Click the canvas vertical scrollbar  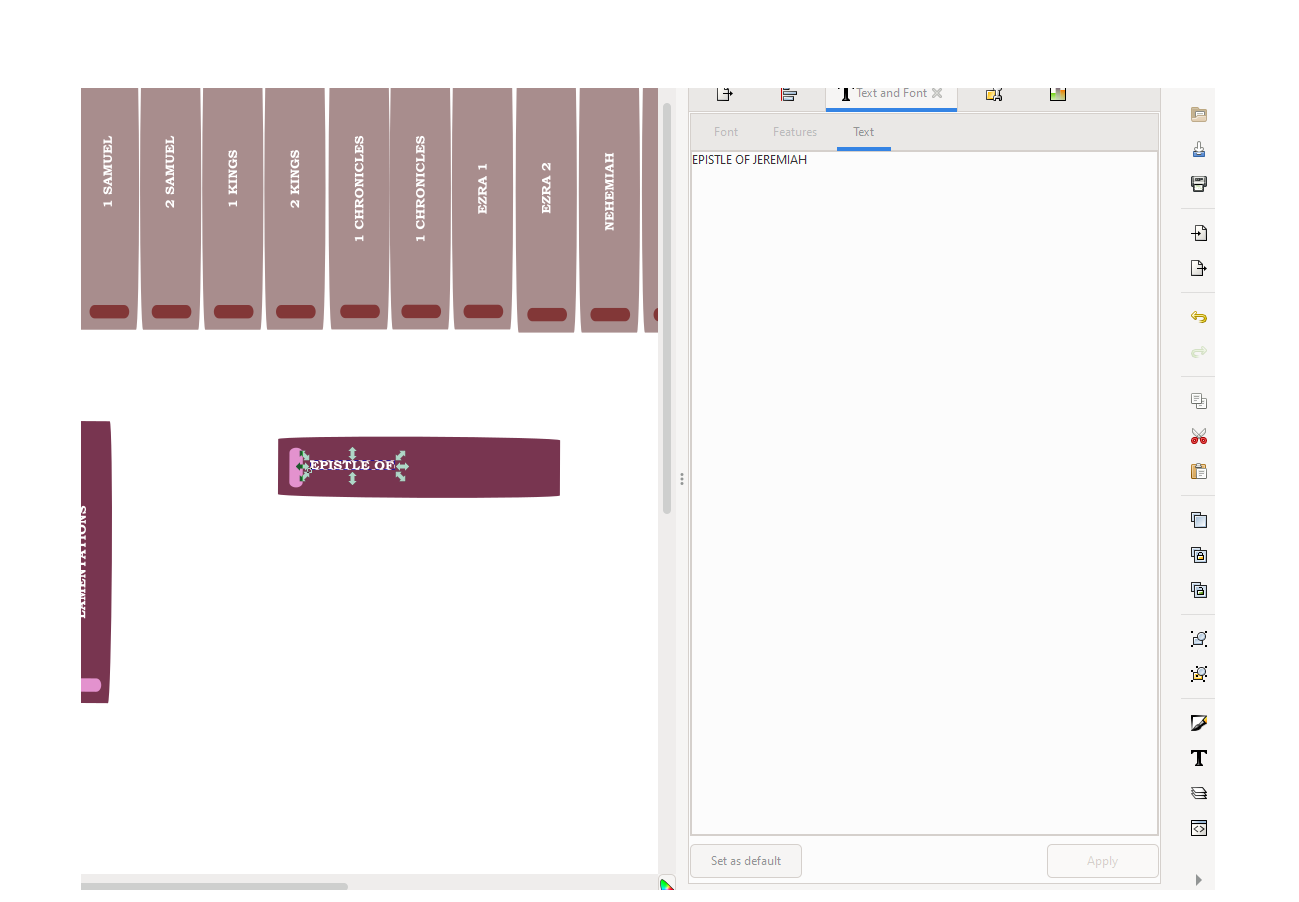click(x=667, y=308)
